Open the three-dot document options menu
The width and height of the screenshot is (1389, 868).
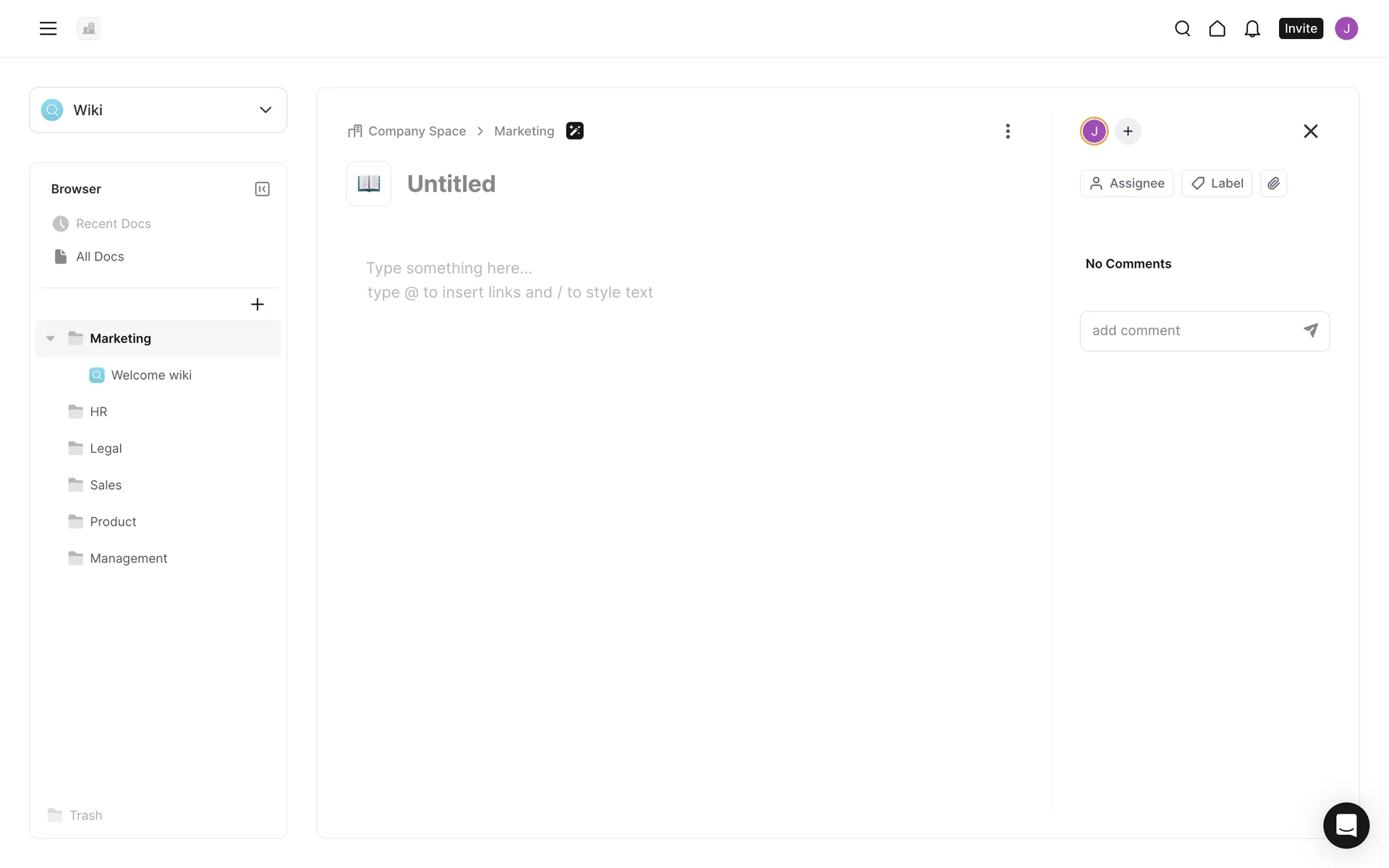[1007, 131]
